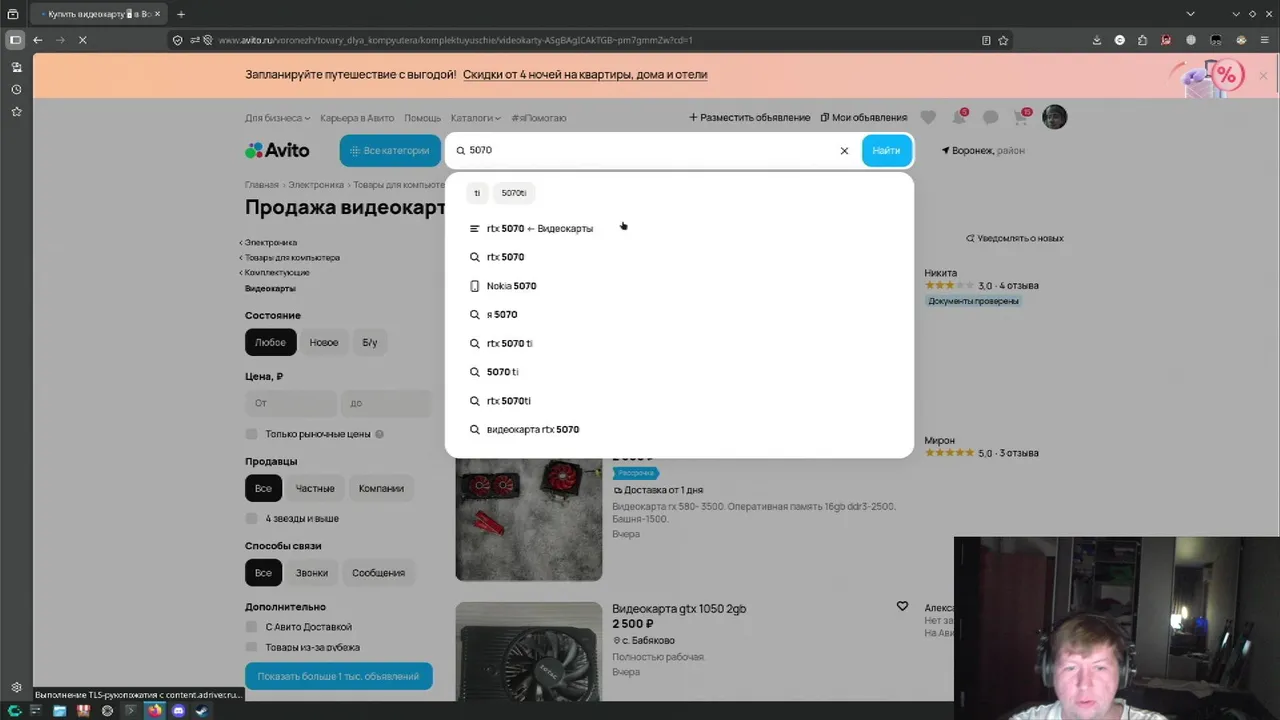List all tabs chevron in tab bar
1280x720 pixels.
click(1190, 14)
